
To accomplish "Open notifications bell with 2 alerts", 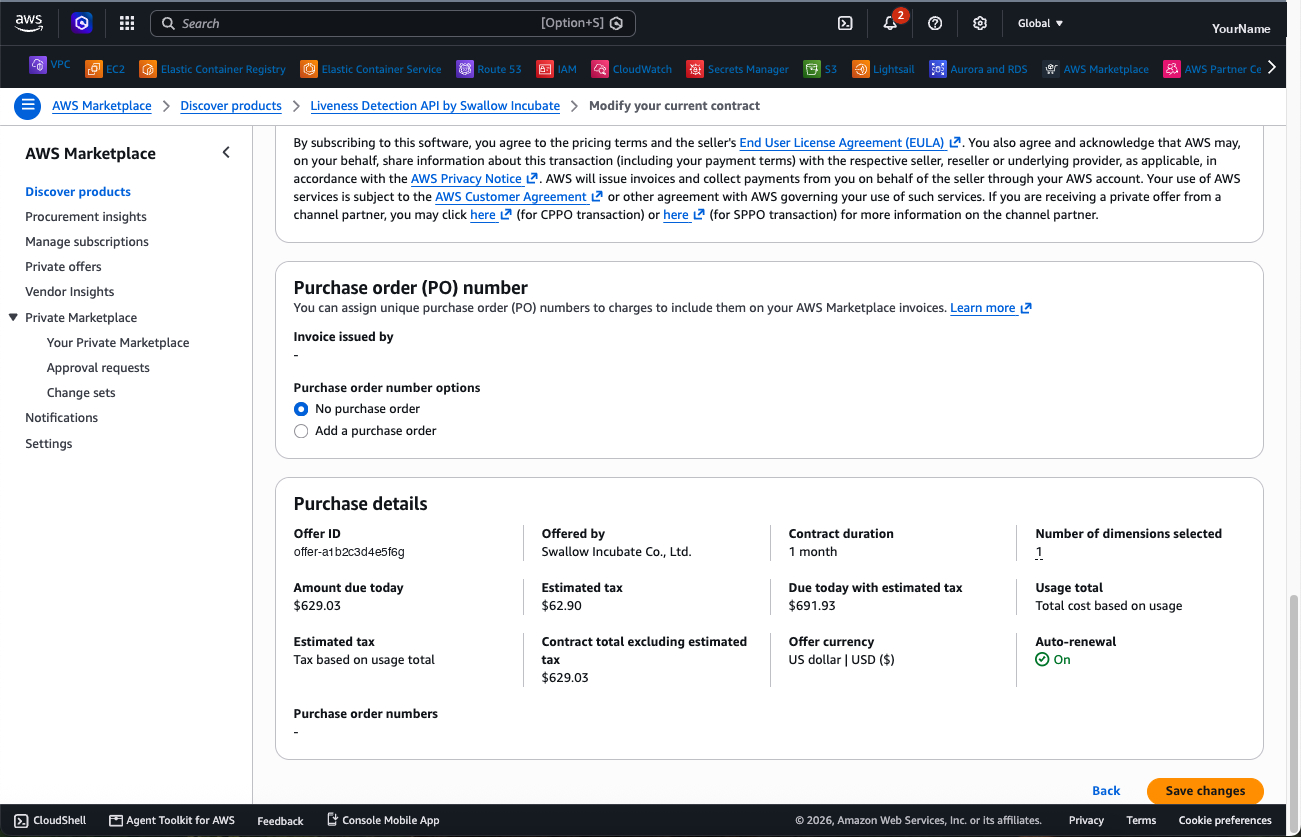I will click(x=891, y=23).
